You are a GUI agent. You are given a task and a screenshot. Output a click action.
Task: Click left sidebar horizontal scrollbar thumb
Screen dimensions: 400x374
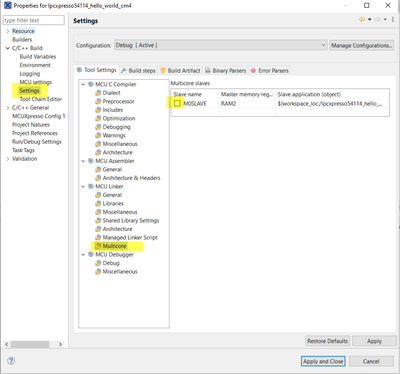30,344
